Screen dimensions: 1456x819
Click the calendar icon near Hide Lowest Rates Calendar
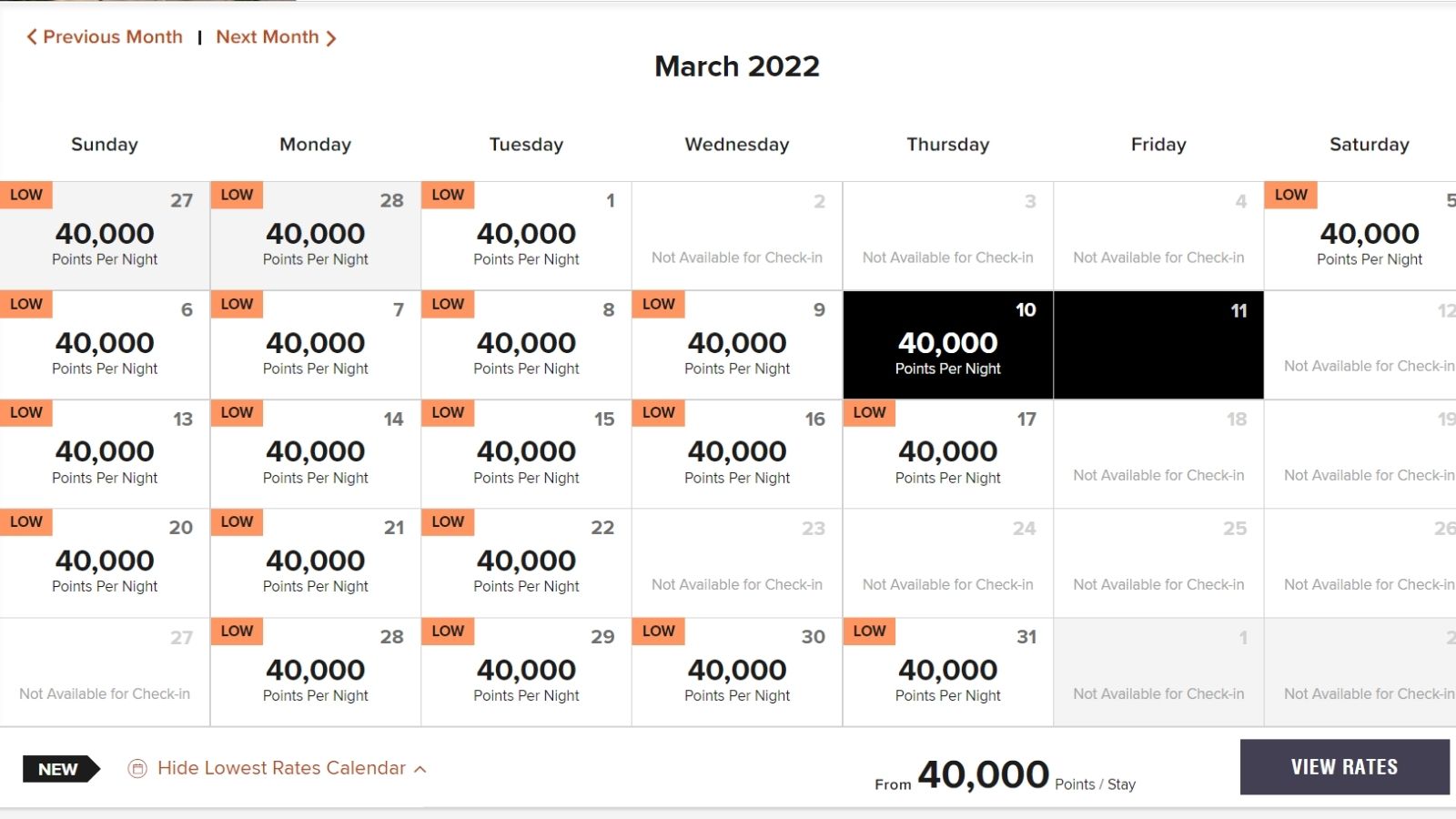coord(136,768)
